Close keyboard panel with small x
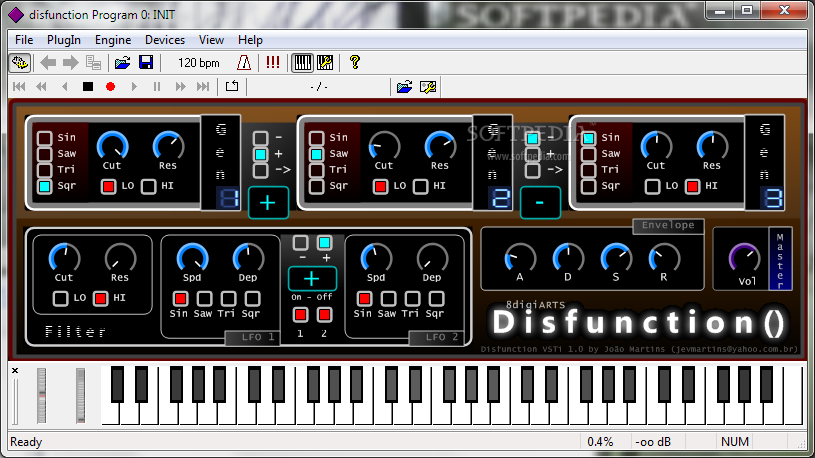The height and width of the screenshot is (458, 815). click(15, 371)
